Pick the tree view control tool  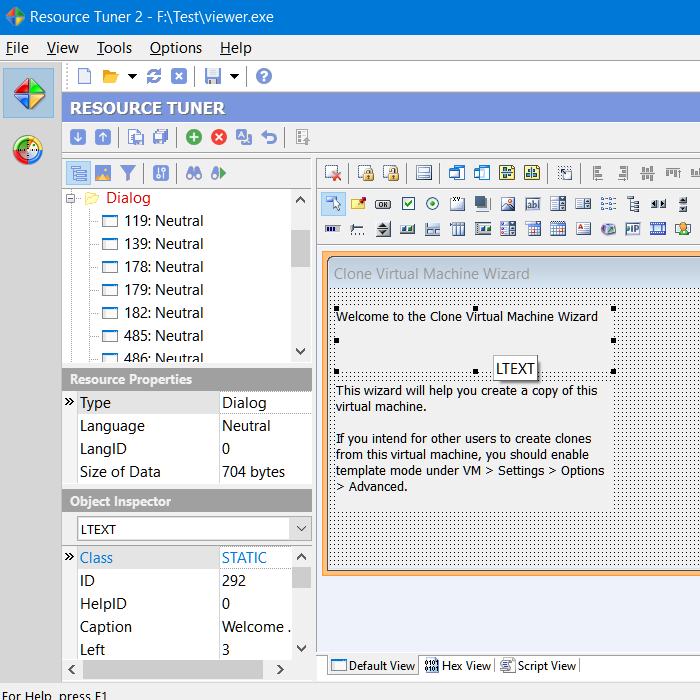tap(633, 204)
